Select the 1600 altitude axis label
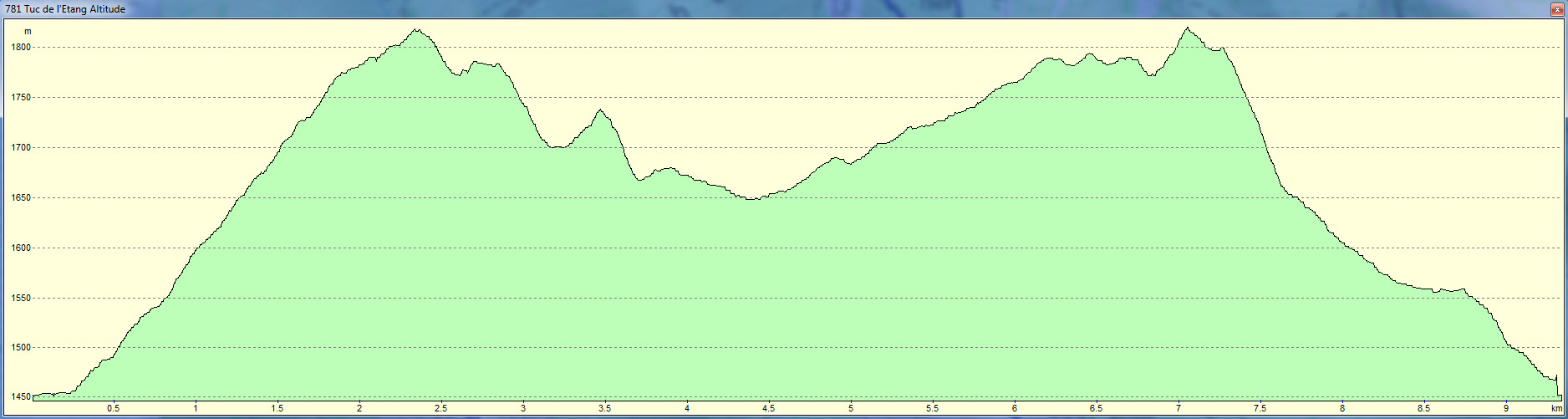 21,248
